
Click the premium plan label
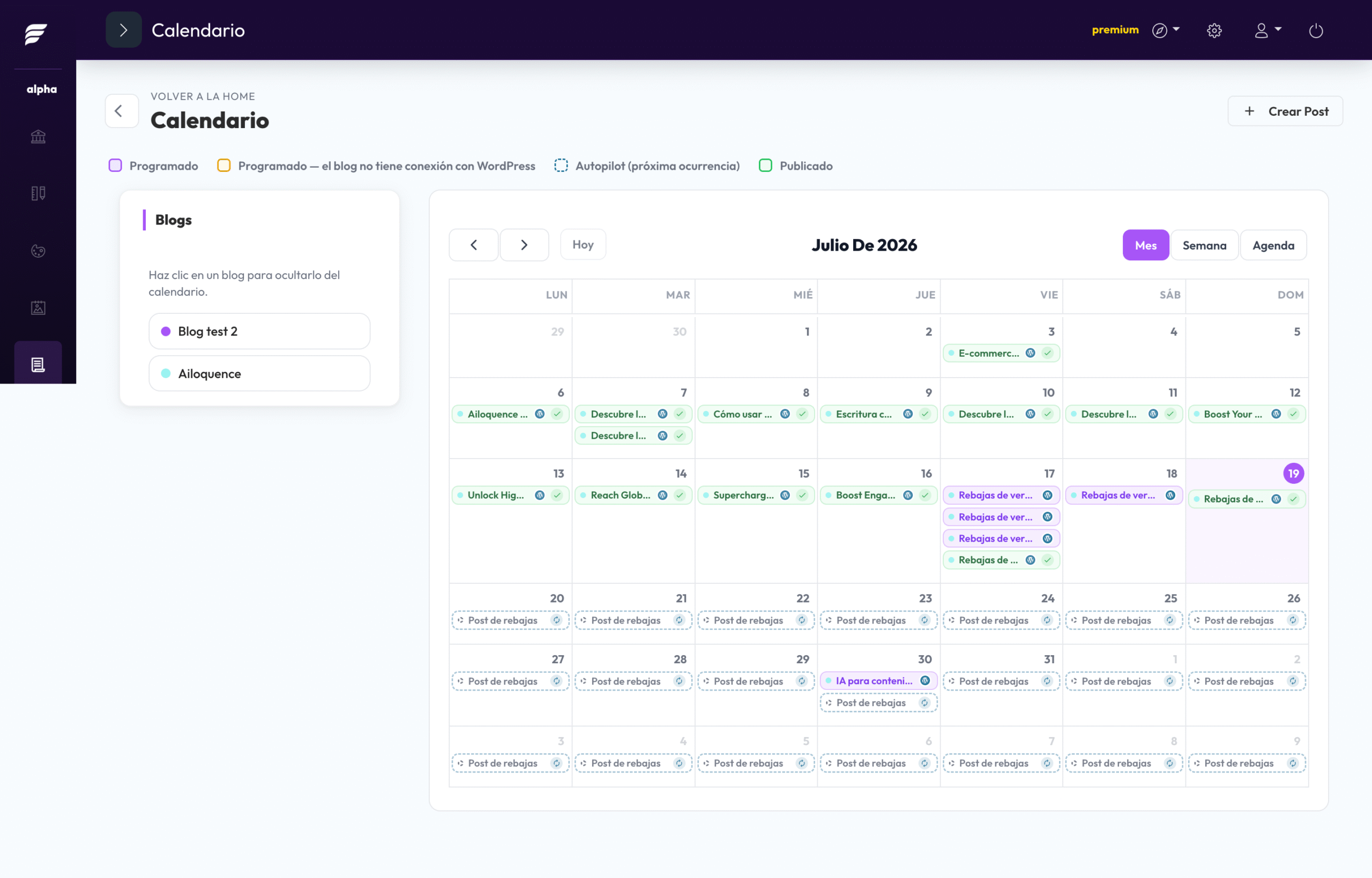[1115, 29]
